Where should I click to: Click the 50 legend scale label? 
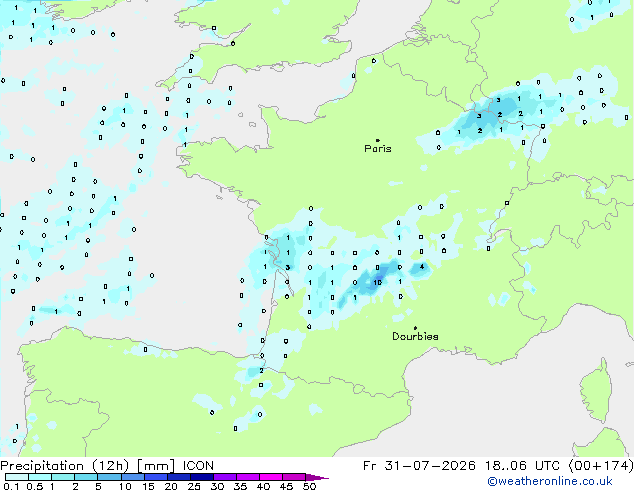click(x=309, y=486)
